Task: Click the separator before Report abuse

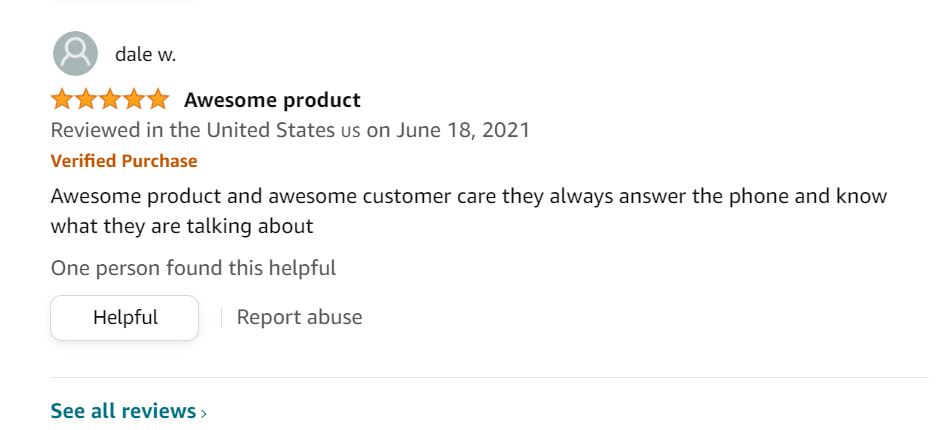Action: click(x=221, y=318)
